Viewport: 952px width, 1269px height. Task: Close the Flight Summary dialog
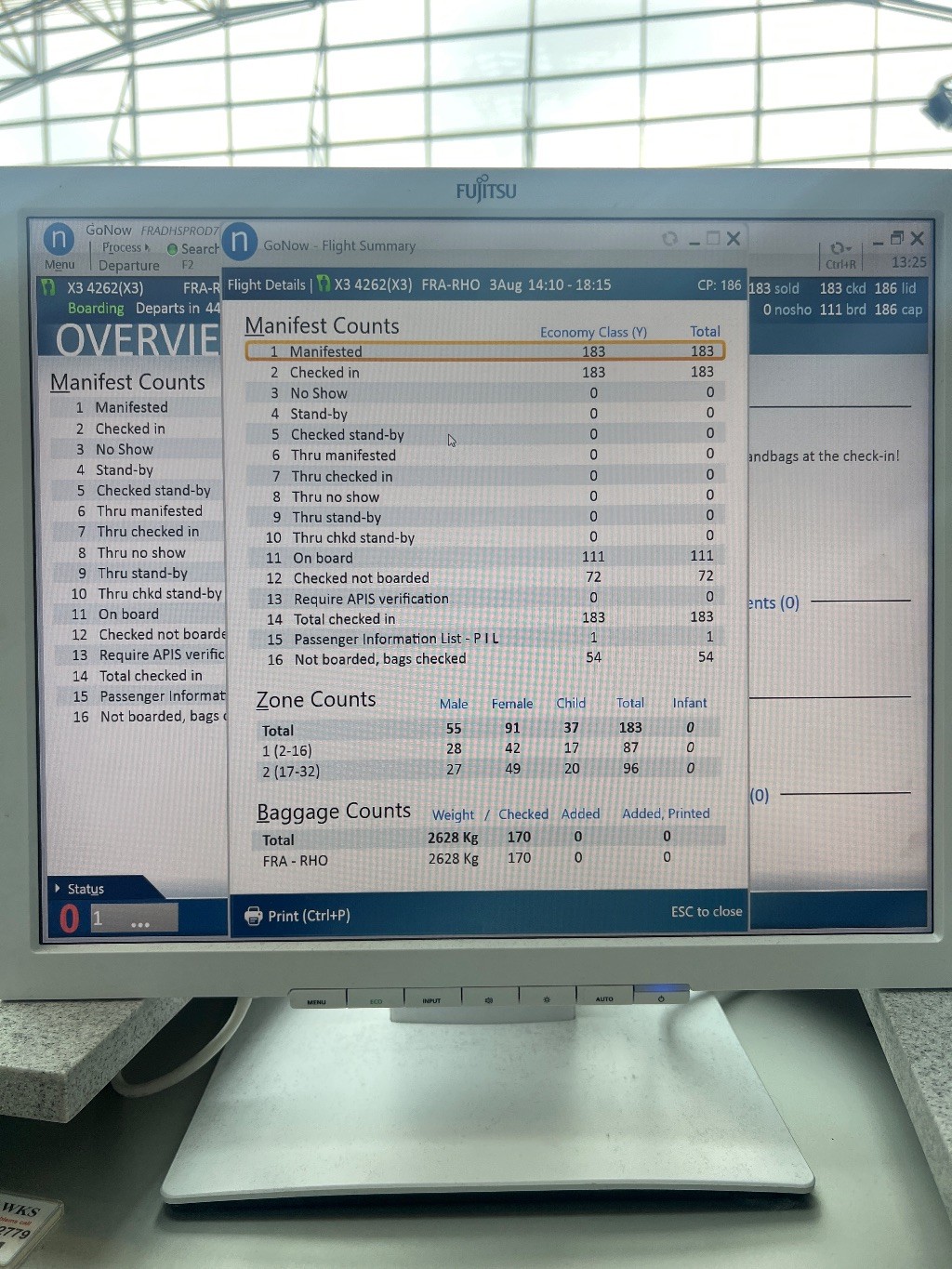[734, 239]
